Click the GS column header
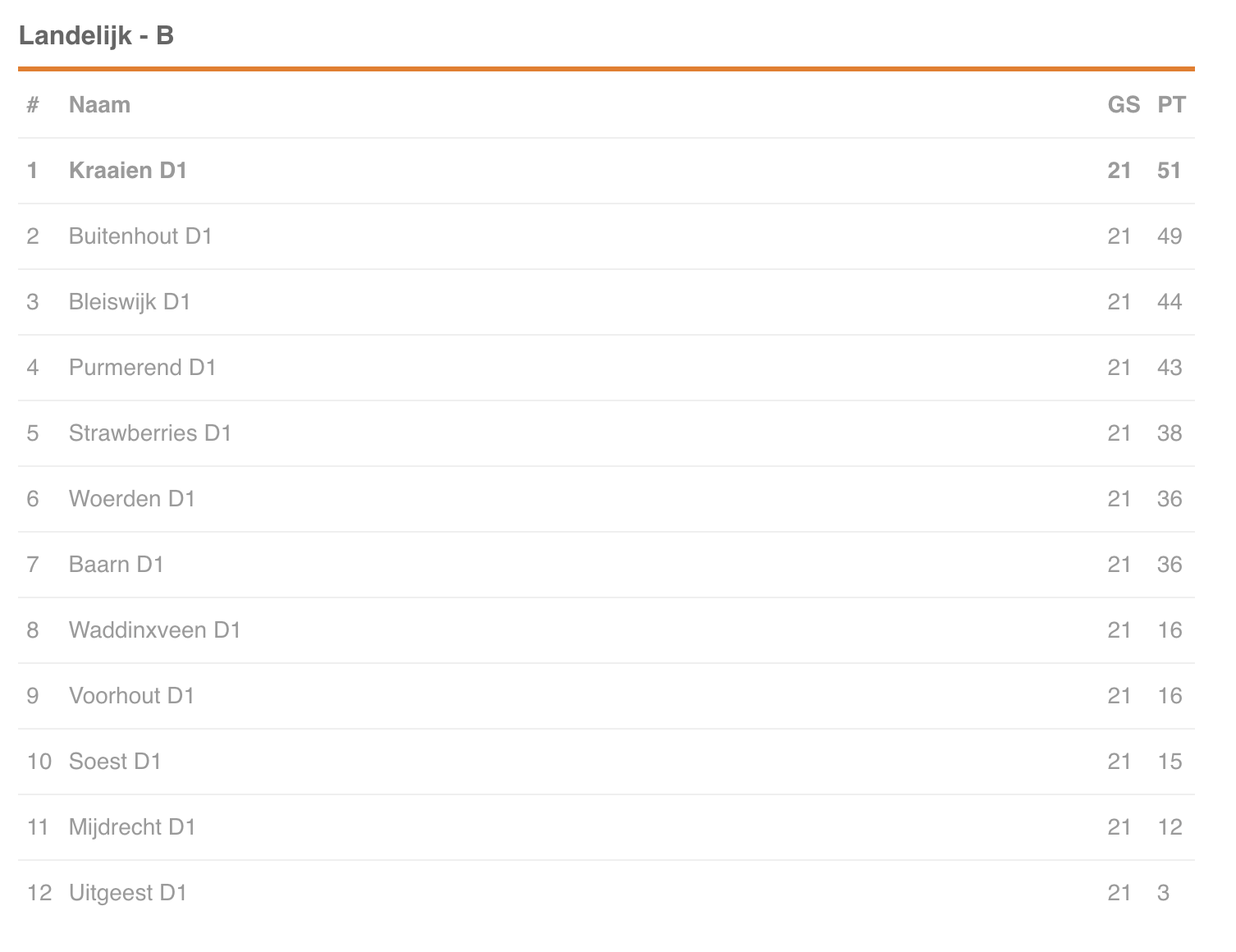 1124,105
